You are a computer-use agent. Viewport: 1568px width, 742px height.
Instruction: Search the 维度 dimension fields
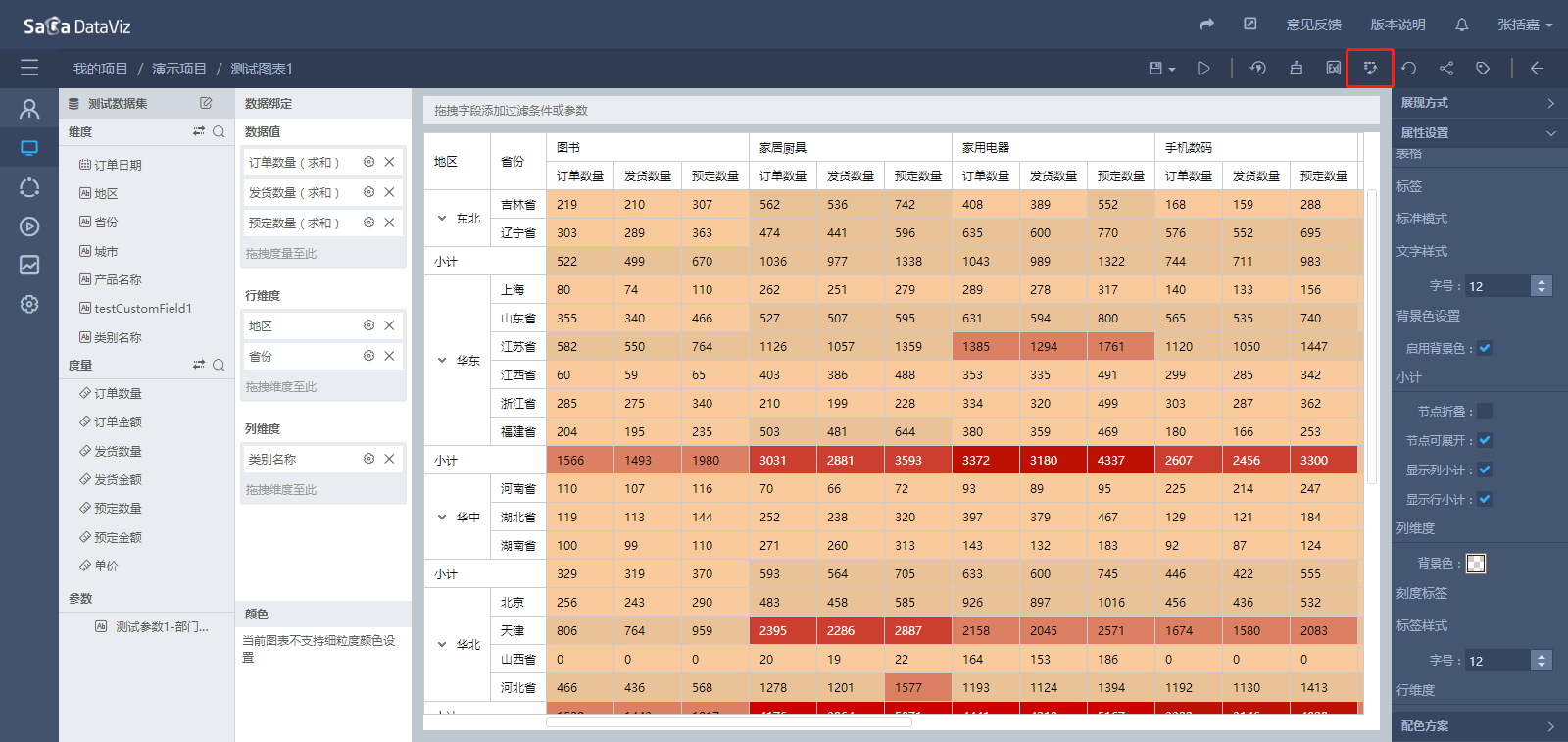[219, 131]
